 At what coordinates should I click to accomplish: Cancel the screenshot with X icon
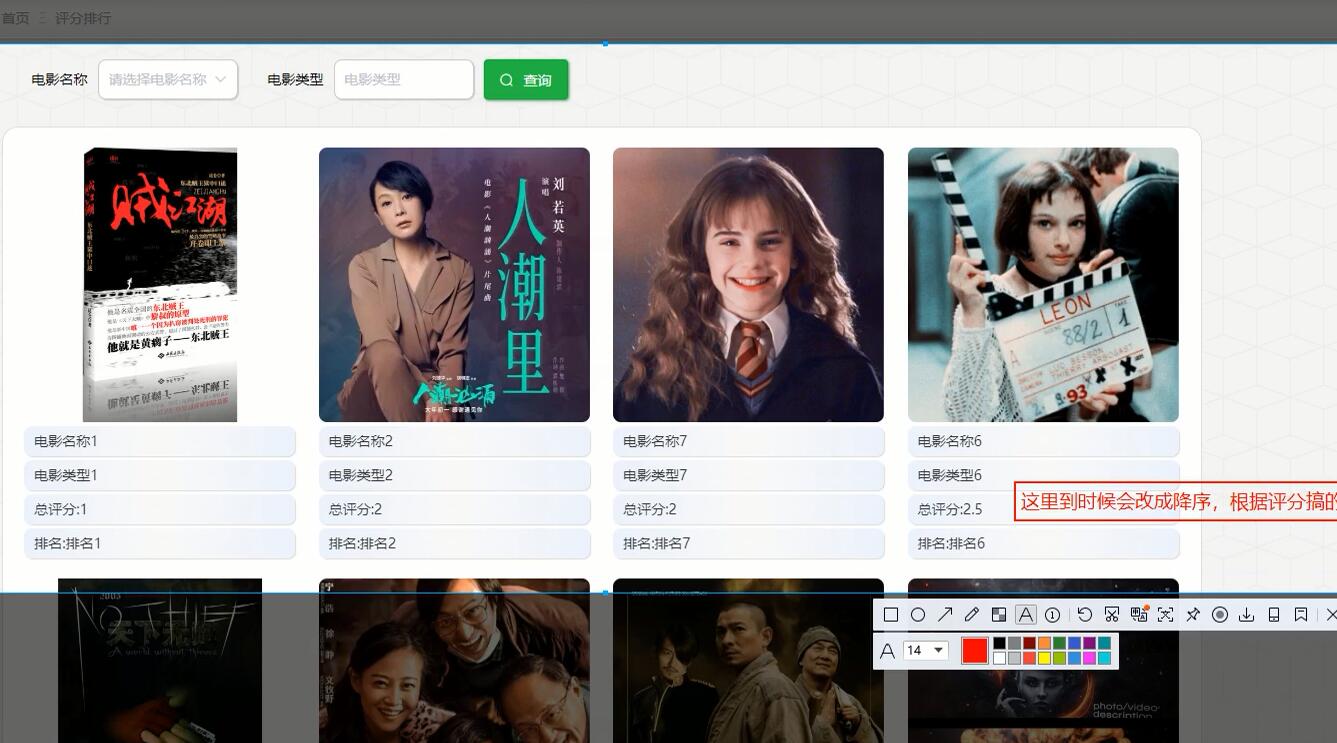(1330, 615)
